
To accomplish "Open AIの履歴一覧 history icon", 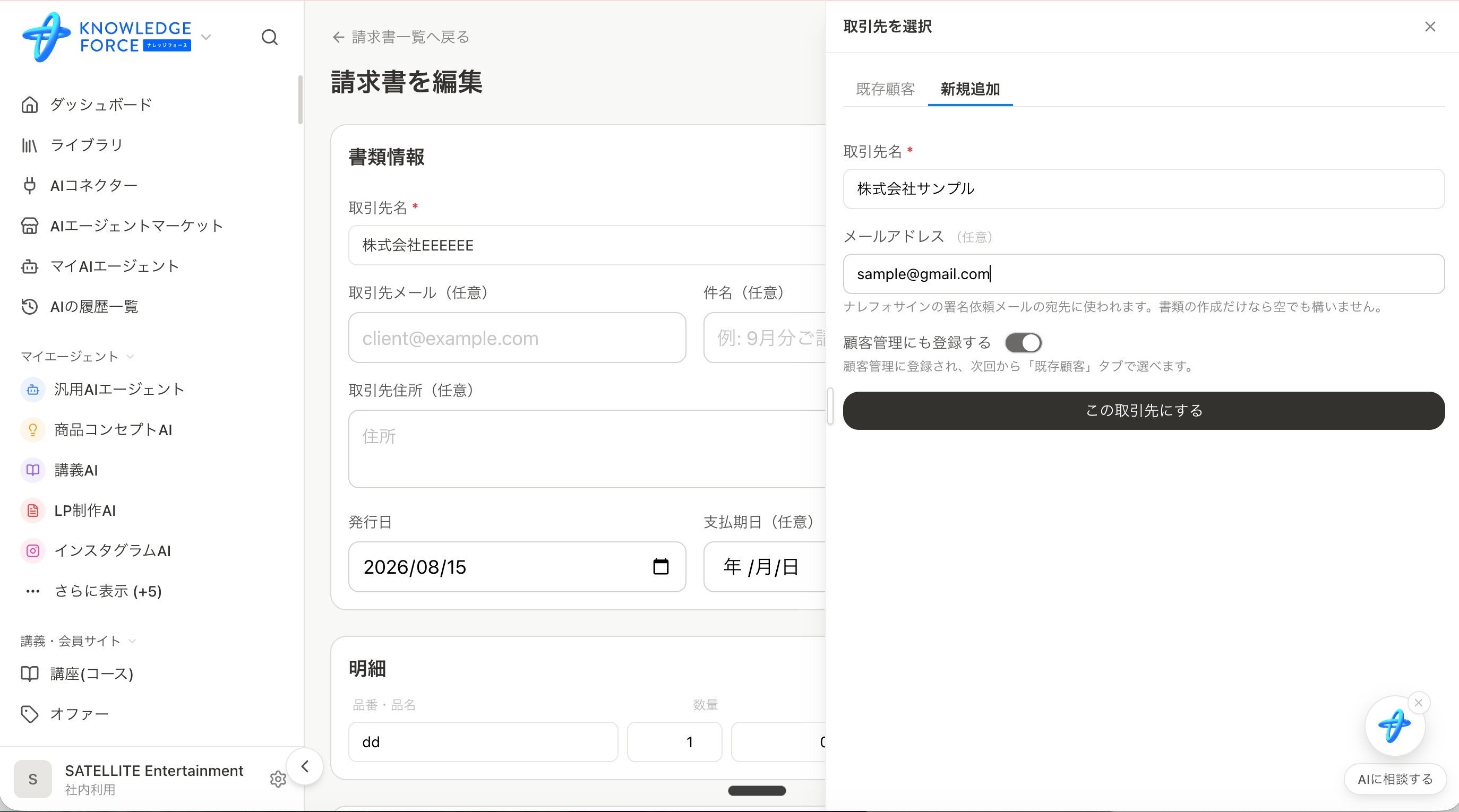I will (29, 307).
